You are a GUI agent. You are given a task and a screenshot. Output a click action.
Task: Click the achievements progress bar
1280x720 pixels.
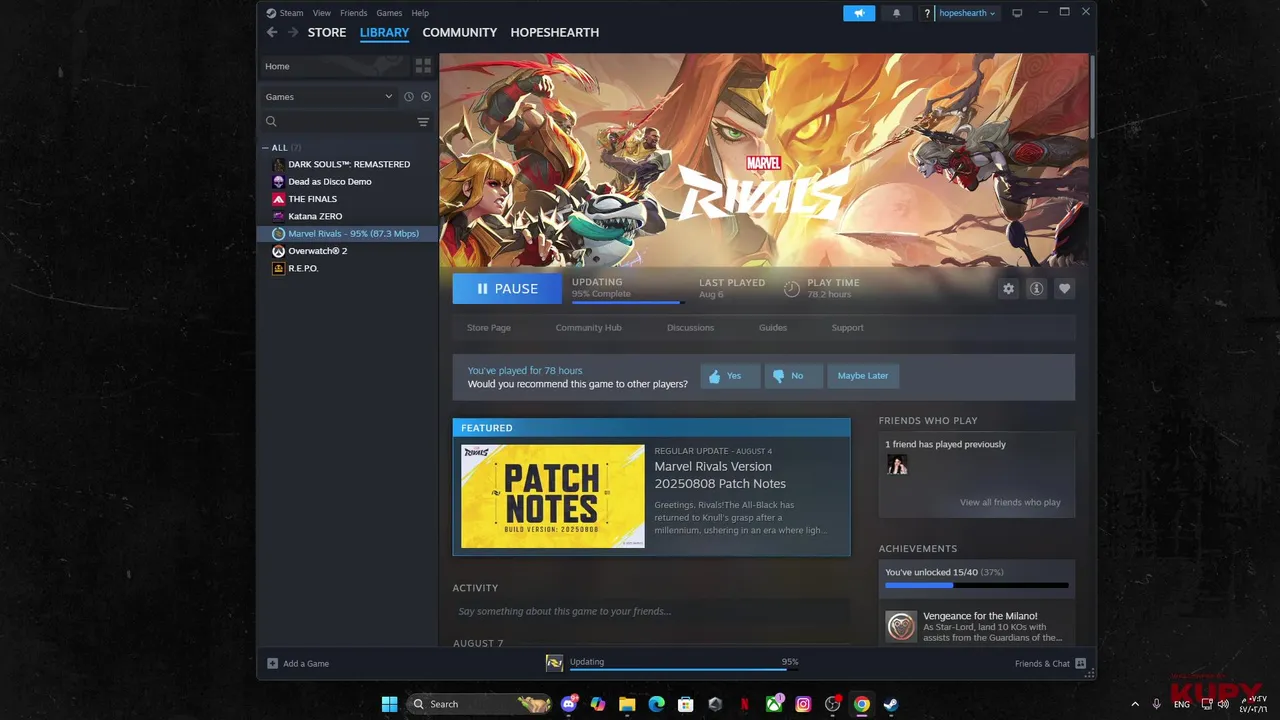pyautogui.click(x=976, y=585)
